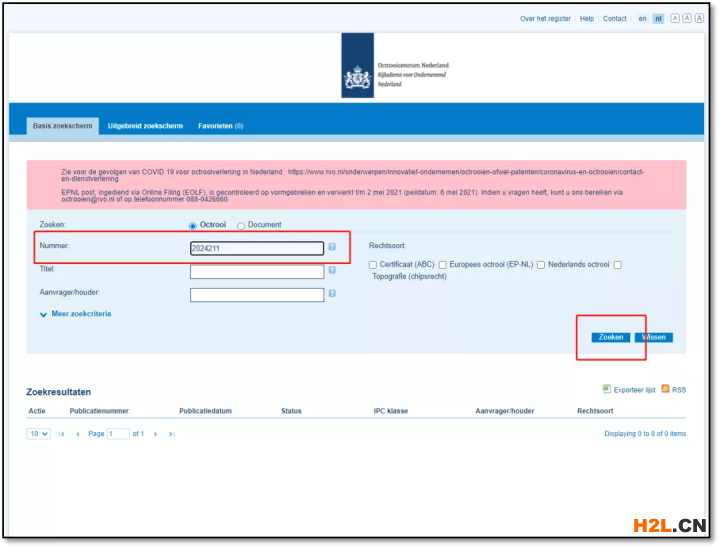
Task: Open the Over het register link
Action: click(545, 18)
